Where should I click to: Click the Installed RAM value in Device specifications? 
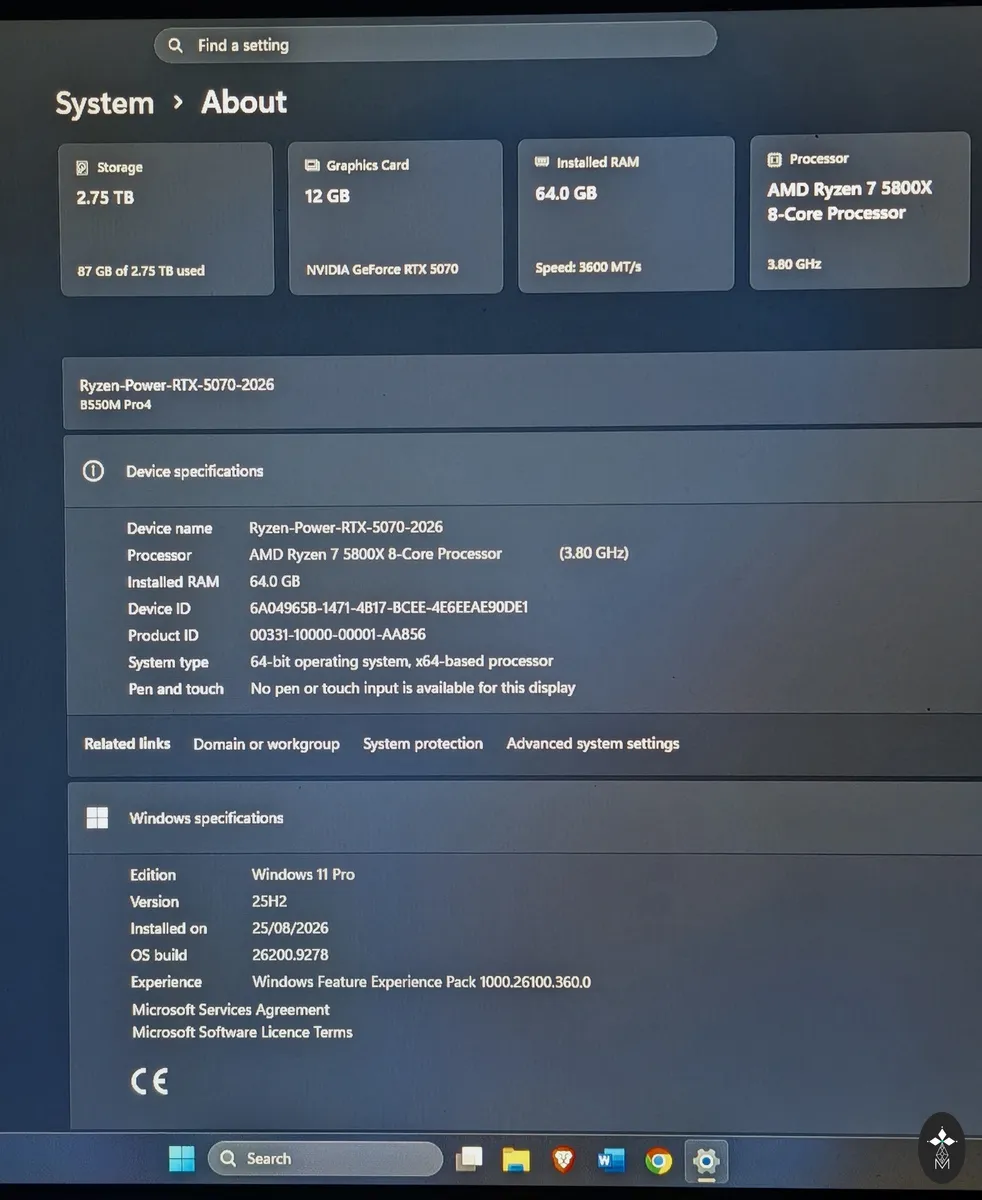tap(275, 581)
